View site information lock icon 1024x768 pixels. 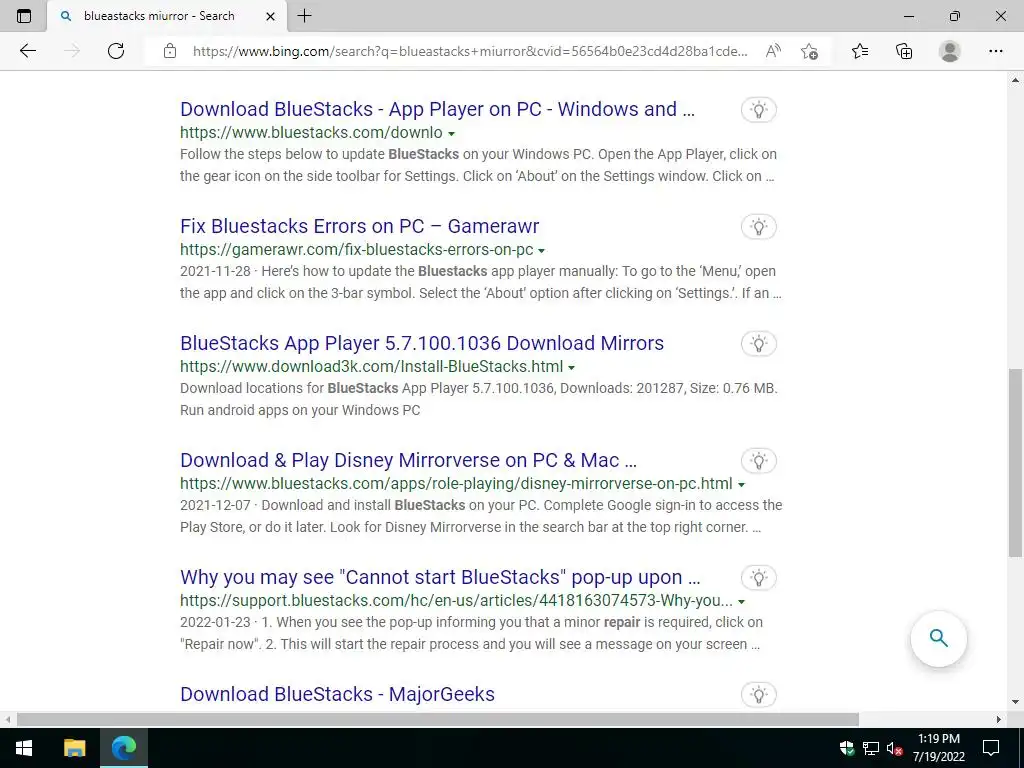click(x=170, y=51)
